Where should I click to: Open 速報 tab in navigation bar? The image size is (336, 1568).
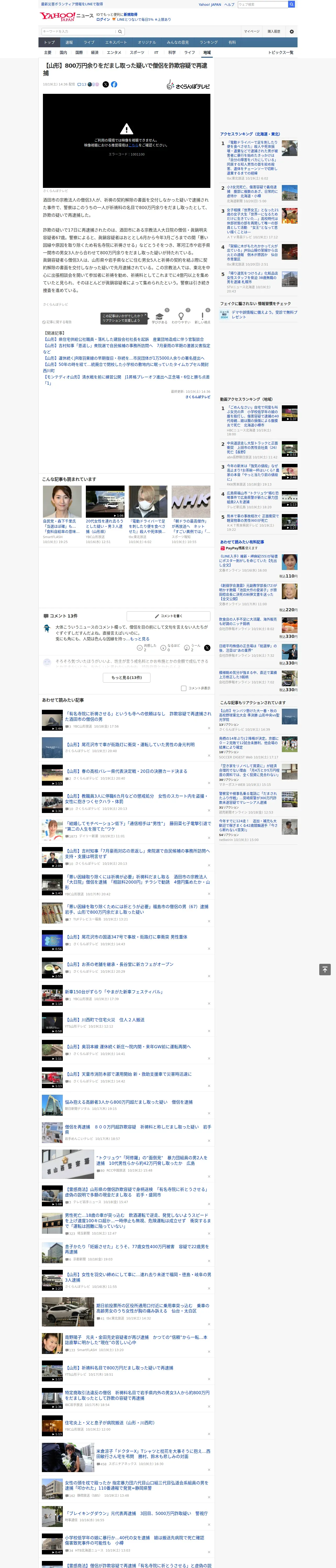[69, 43]
